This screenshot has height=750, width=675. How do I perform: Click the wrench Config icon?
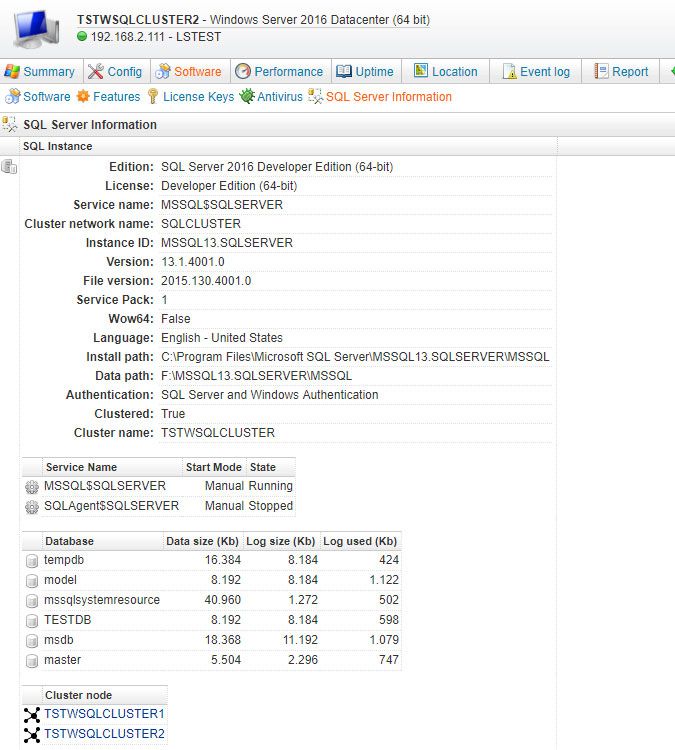pos(96,72)
